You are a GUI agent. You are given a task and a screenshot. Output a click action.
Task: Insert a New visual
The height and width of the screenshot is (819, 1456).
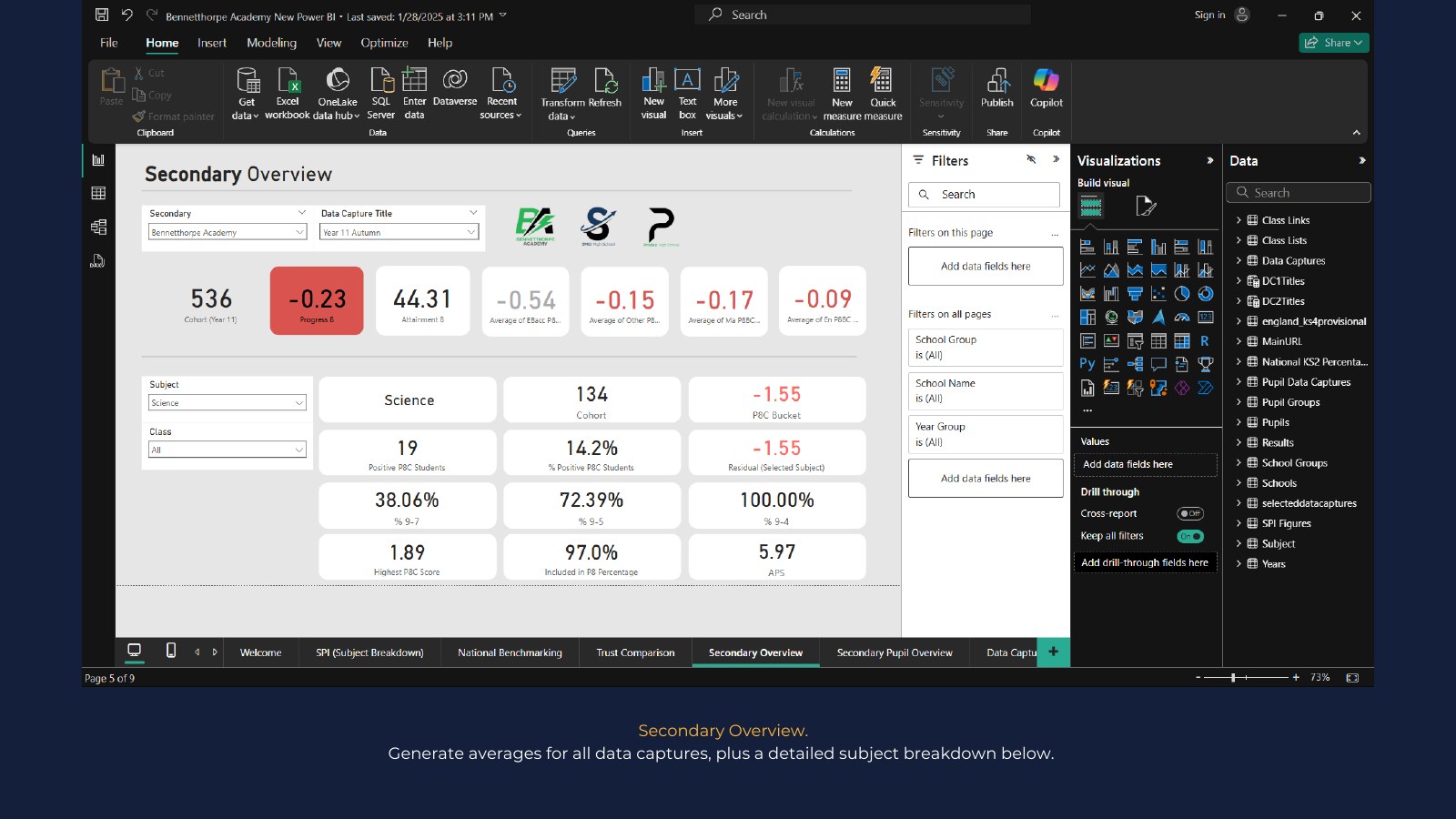click(x=653, y=93)
